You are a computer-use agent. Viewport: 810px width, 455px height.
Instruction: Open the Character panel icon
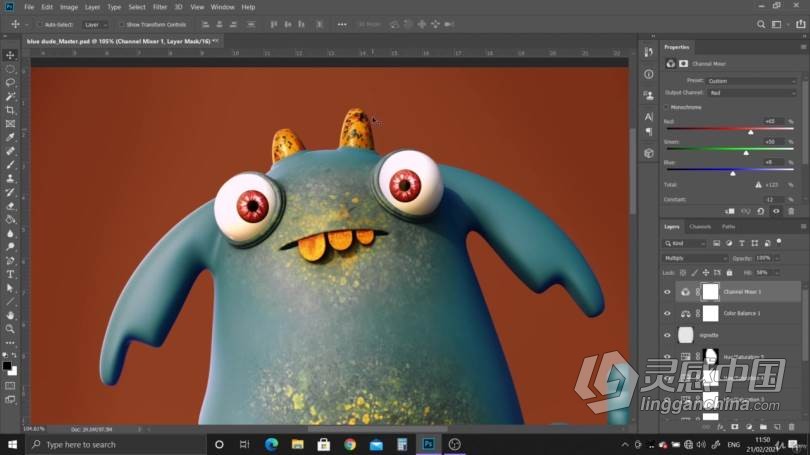(x=649, y=117)
